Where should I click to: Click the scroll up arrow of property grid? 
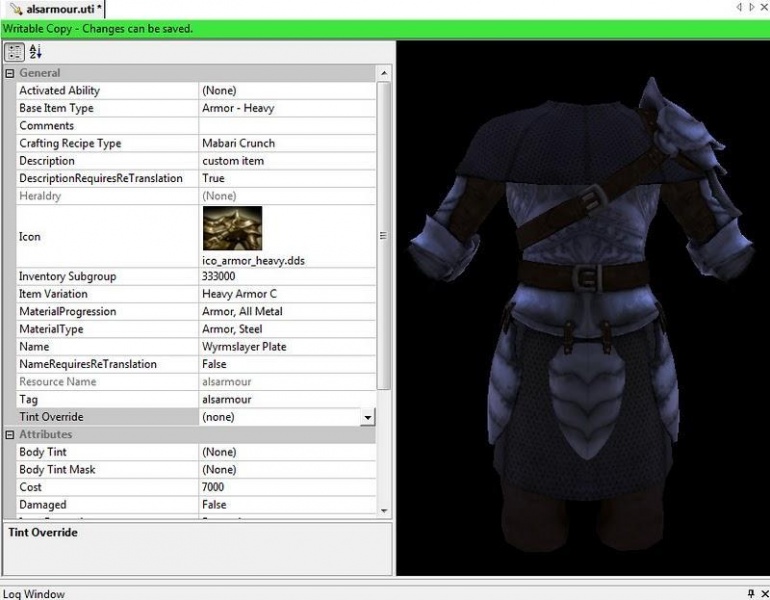(384, 73)
